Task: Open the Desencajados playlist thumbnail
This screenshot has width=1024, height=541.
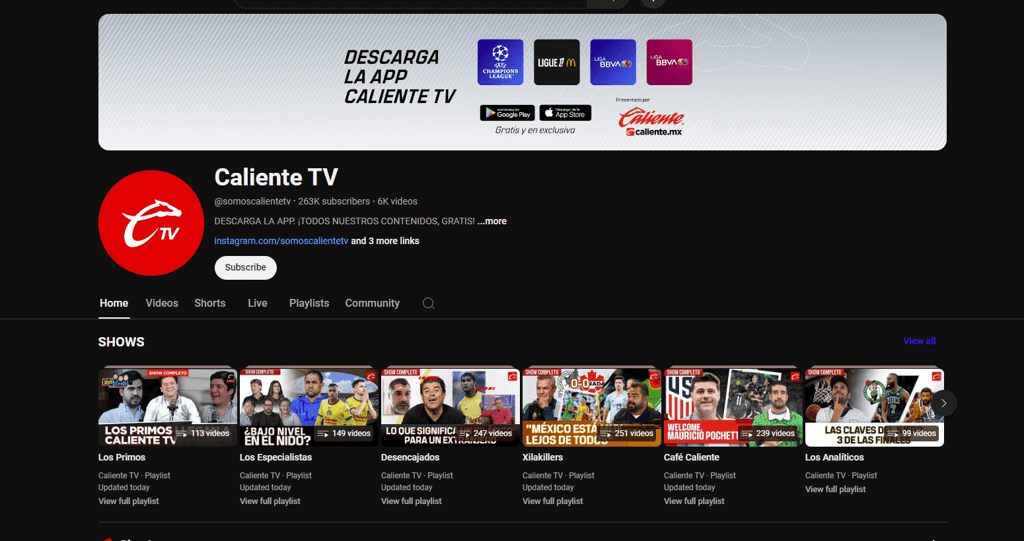Action: pos(451,406)
